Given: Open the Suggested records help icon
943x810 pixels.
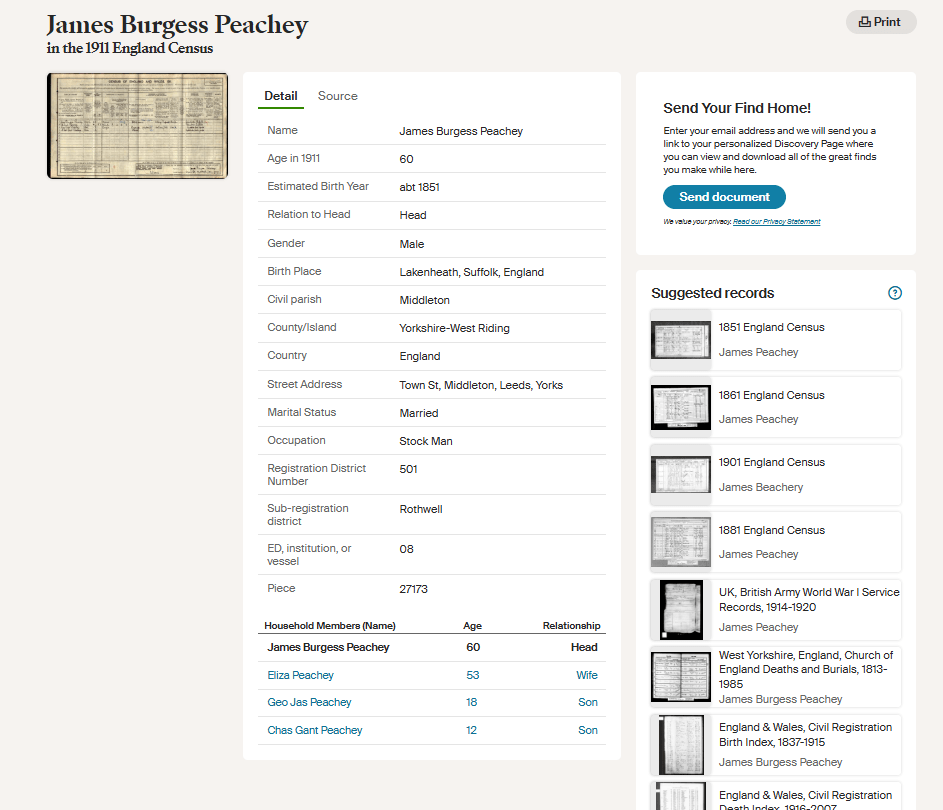Looking at the screenshot, I should 895,293.
